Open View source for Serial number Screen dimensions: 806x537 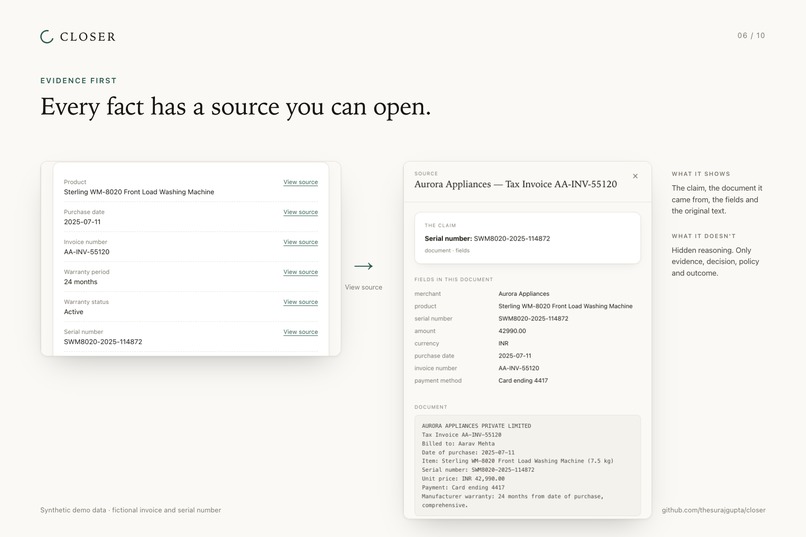[x=301, y=332]
